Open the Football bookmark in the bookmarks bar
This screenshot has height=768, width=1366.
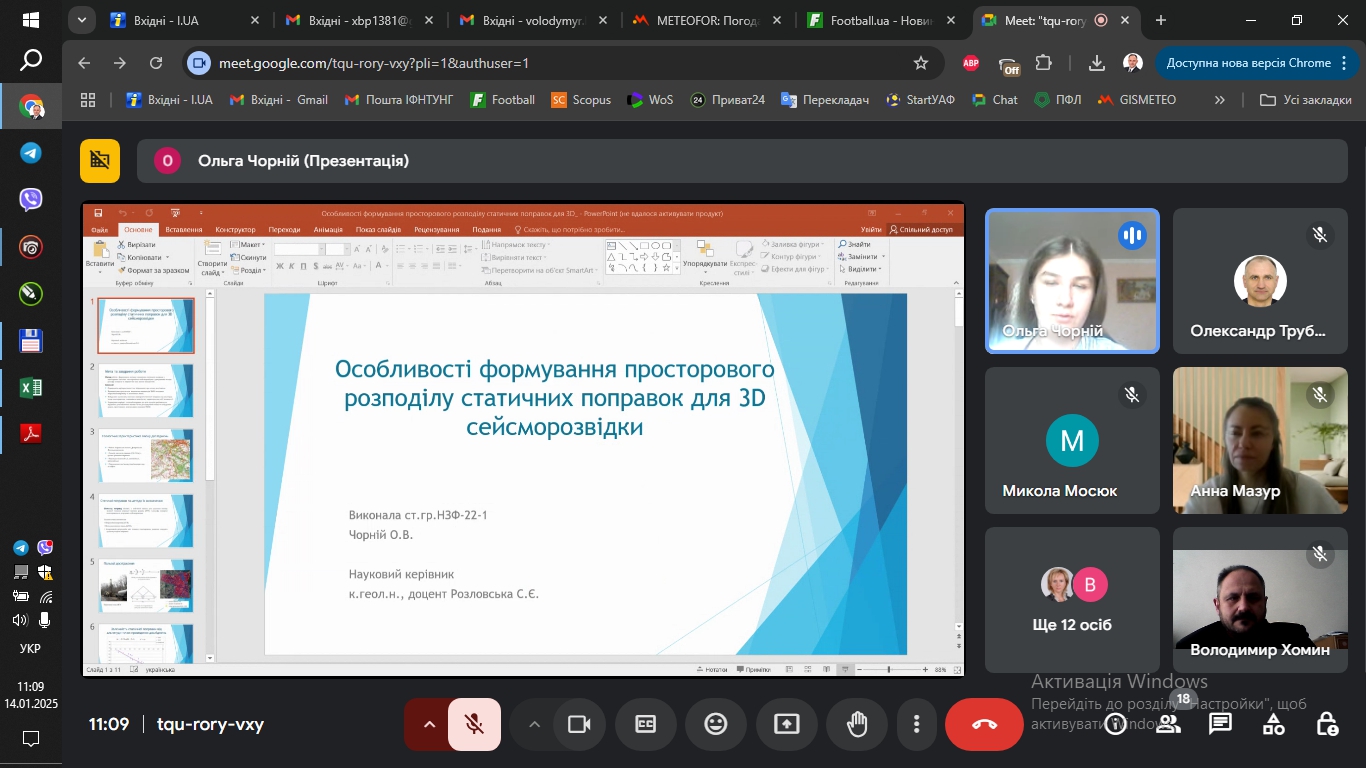[502, 99]
